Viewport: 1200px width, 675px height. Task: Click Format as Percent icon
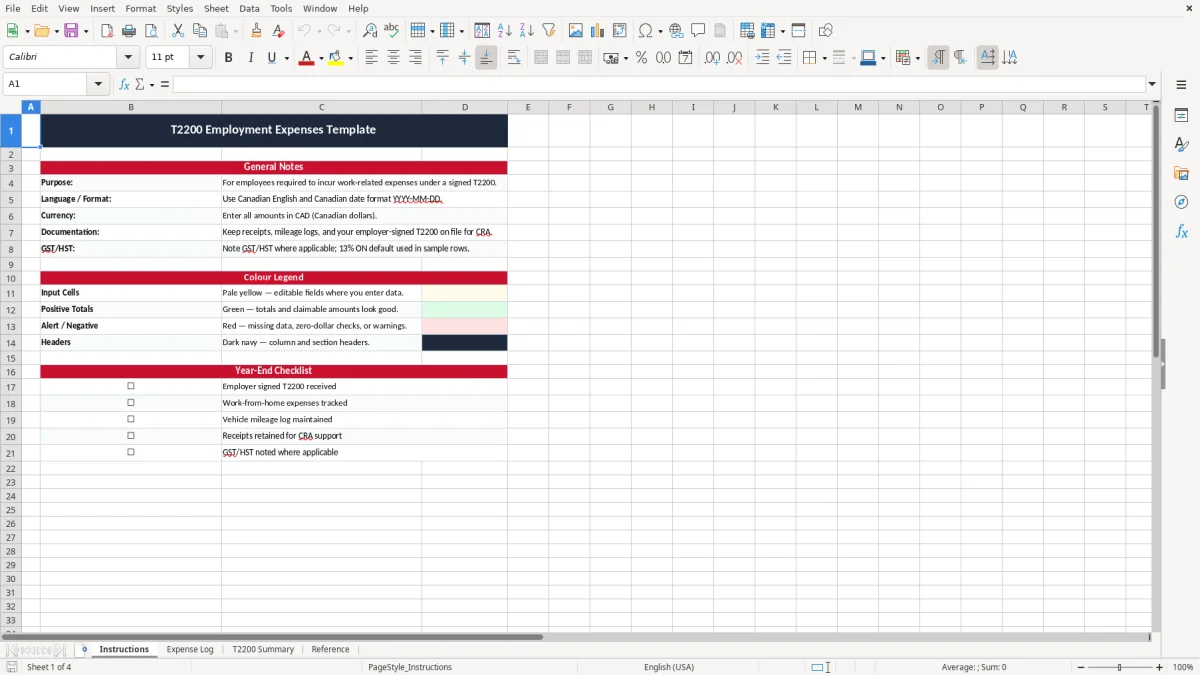[641, 58]
